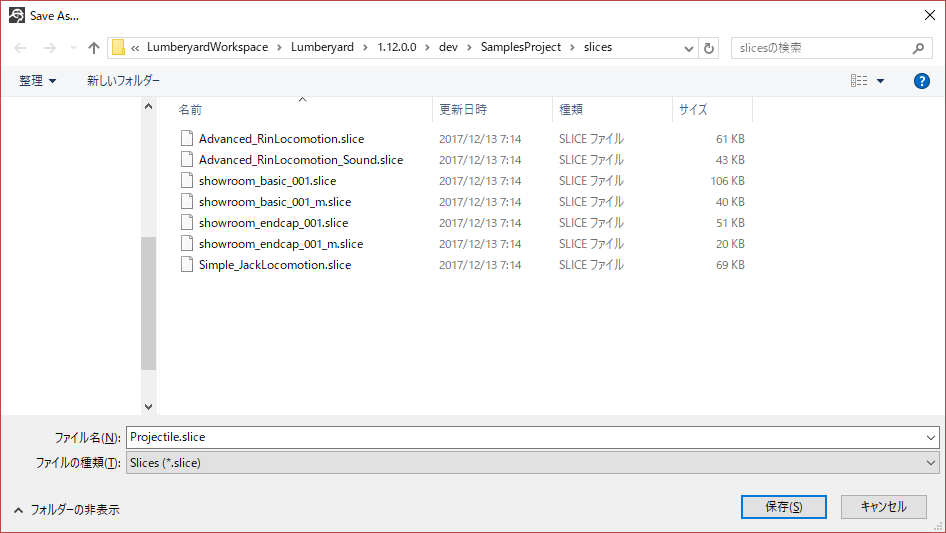The height and width of the screenshot is (533, 946).
Task: Click file icon of Advanced_RinLocomotion.slice
Action: 187,138
